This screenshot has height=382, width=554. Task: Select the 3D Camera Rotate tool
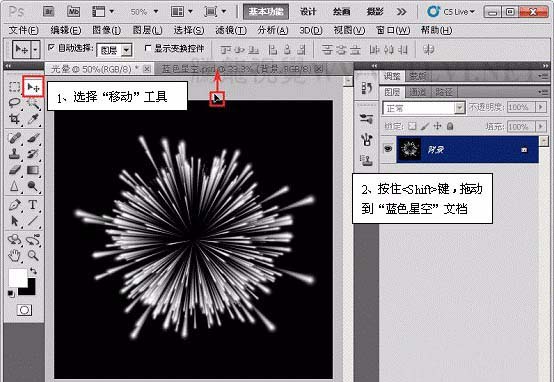point(33,240)
